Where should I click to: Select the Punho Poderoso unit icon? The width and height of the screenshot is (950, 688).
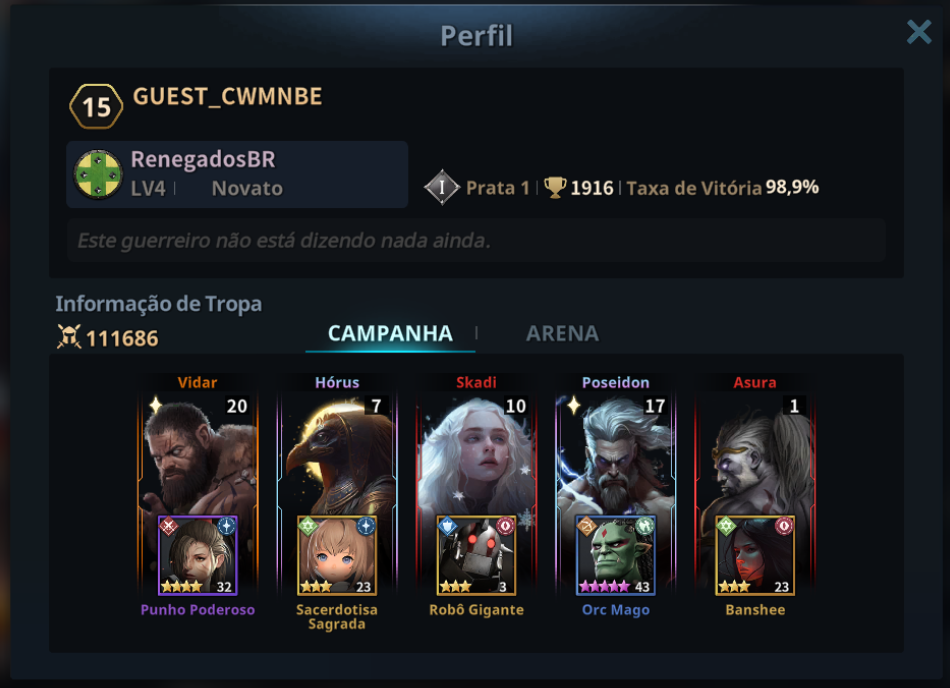198,555
